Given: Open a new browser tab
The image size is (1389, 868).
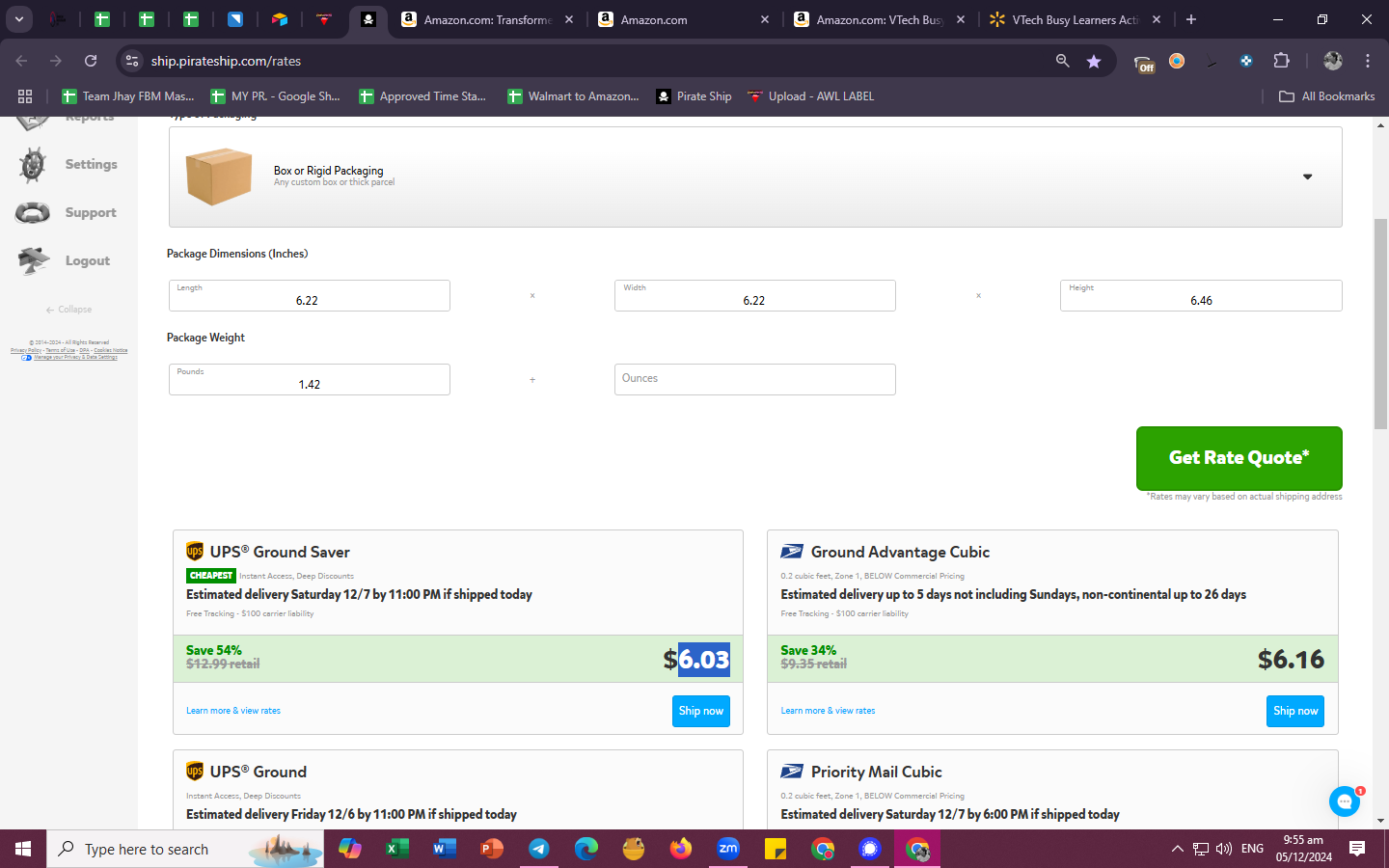Looking at the screenshot, I should [x=1191, y=19].
